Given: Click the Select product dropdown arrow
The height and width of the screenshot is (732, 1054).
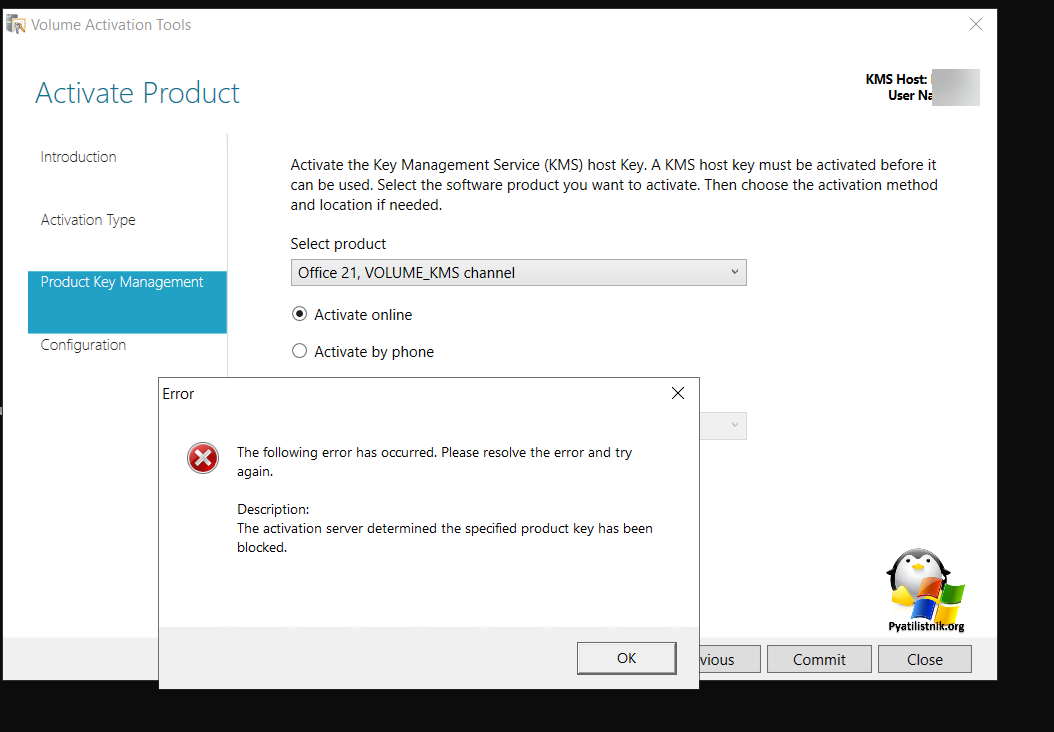Looking at the screenshot, I should [x=735, y=272].
